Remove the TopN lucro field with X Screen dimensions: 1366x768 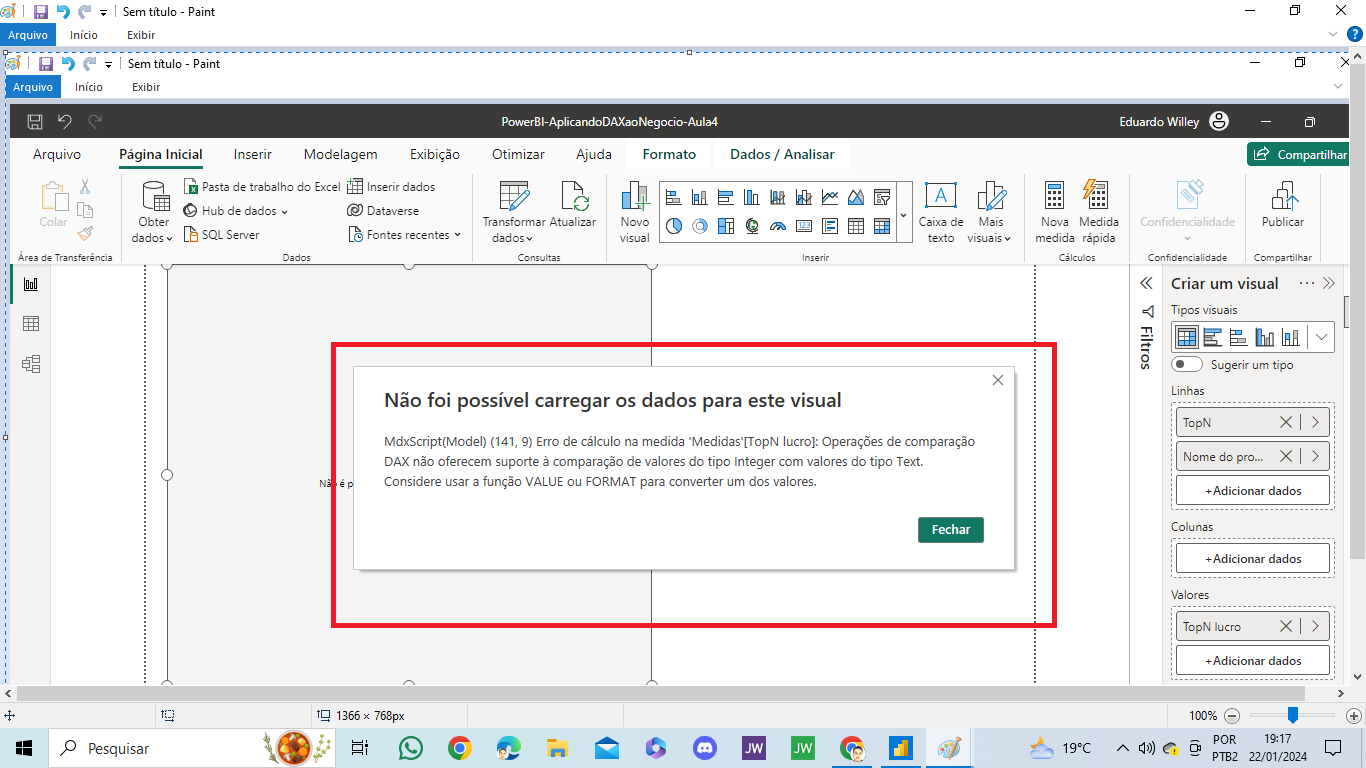pyautogui.click(x=1286, y=627)
